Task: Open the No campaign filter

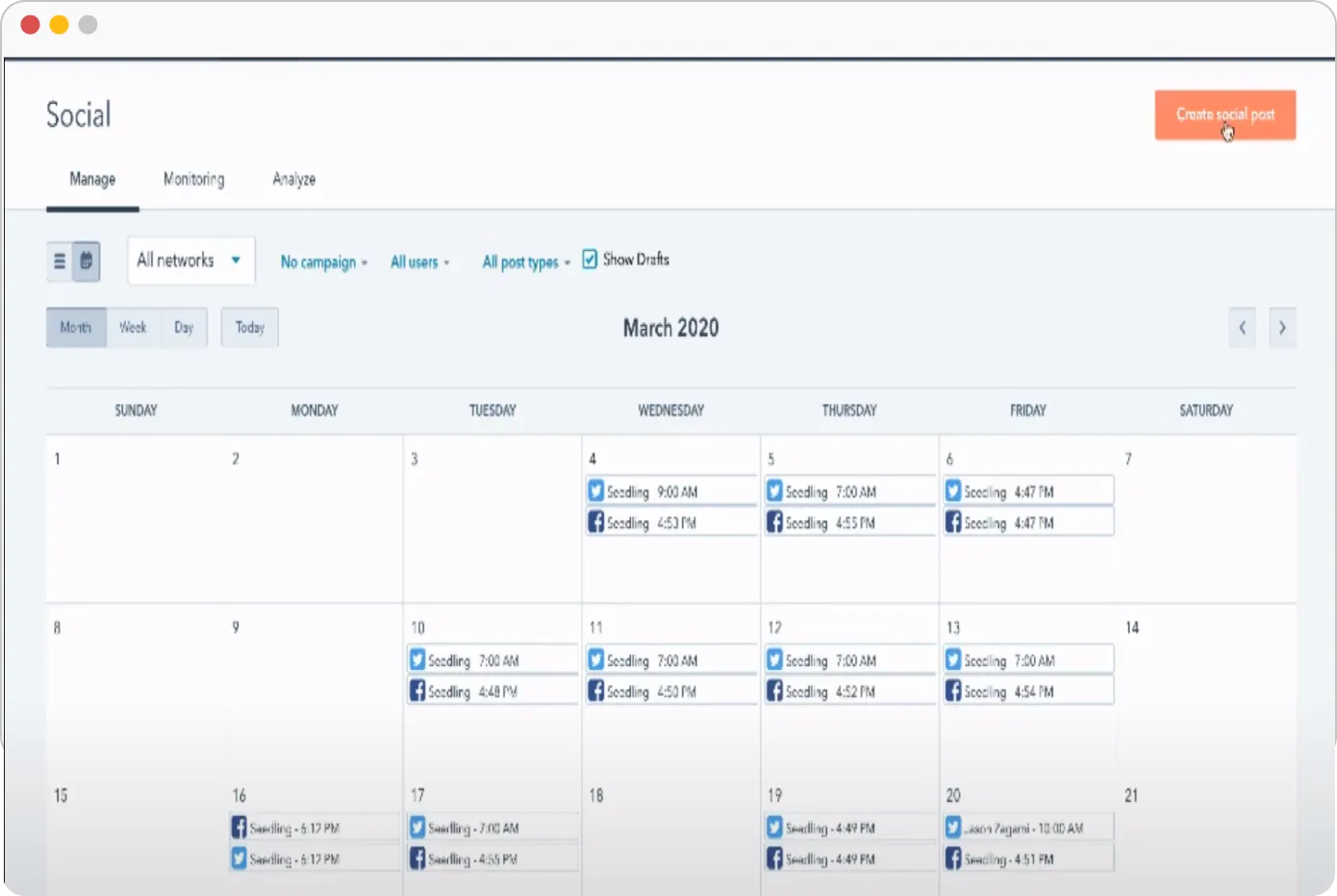Action: click(x=324, y=262)
